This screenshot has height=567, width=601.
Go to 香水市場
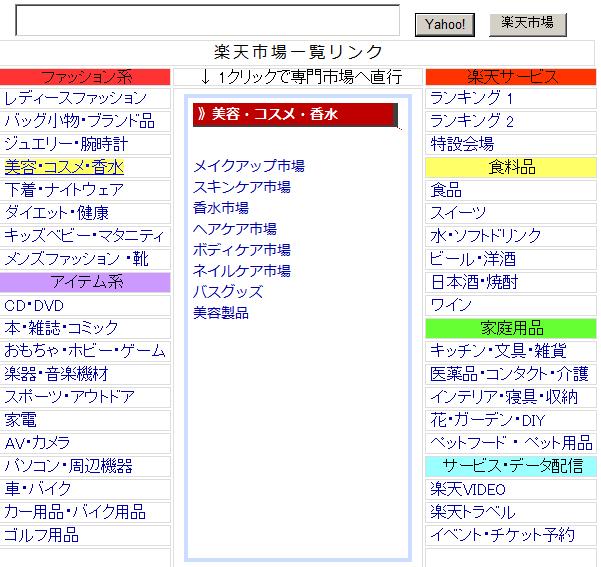click(x=221, y=208)
